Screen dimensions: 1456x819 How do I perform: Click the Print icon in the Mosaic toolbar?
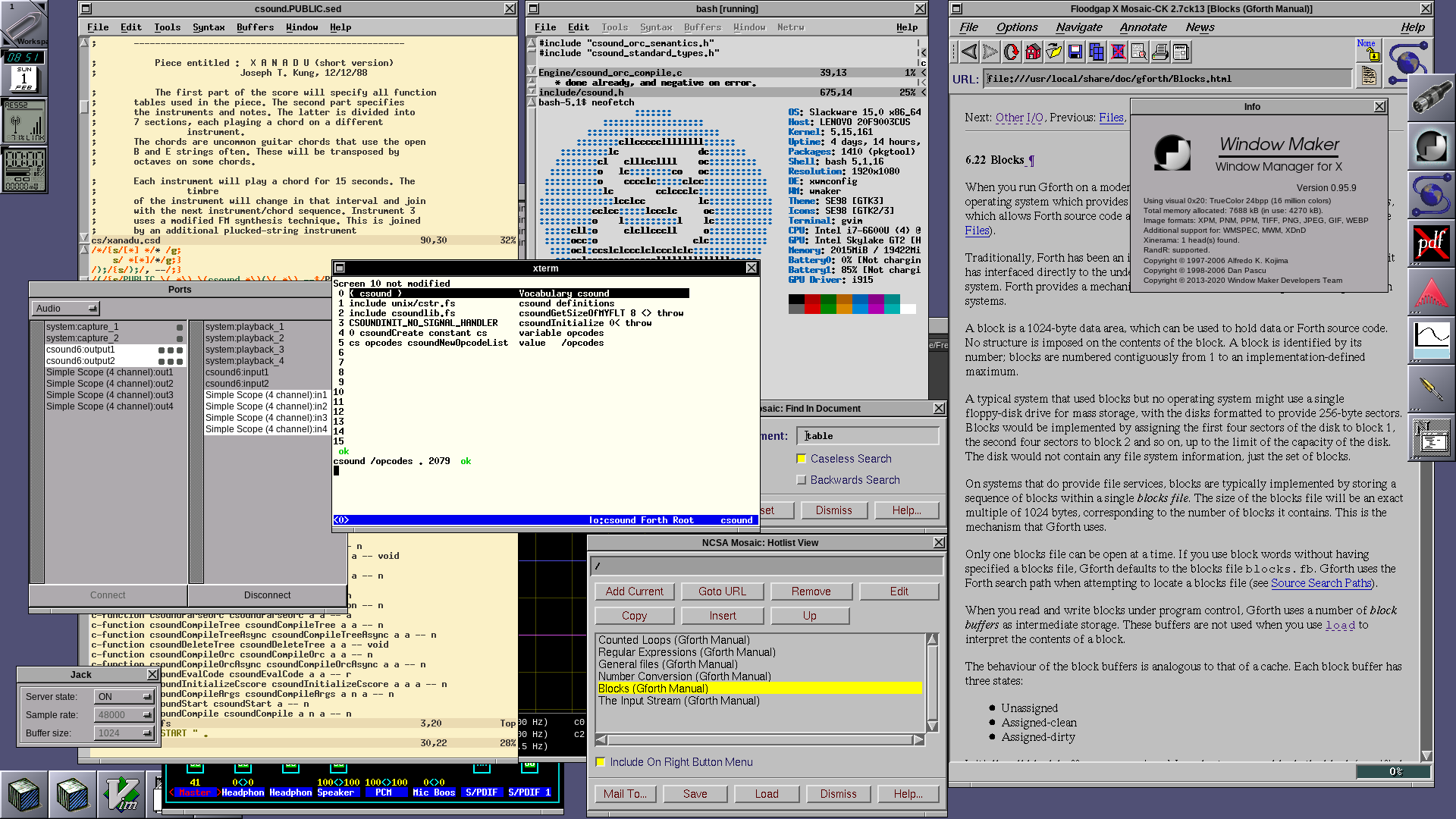pos(1159,52)
